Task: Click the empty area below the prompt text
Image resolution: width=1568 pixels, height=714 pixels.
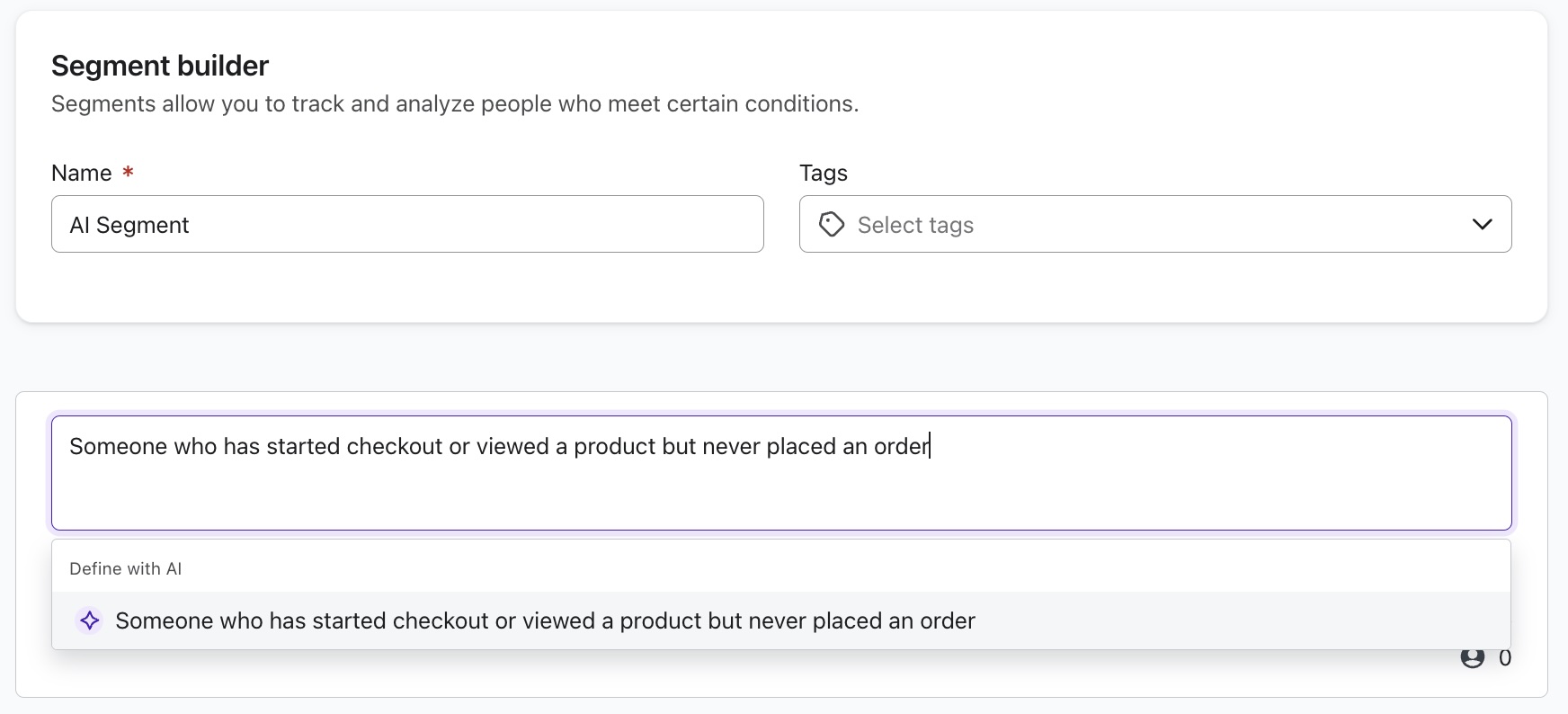Action: 780,499
